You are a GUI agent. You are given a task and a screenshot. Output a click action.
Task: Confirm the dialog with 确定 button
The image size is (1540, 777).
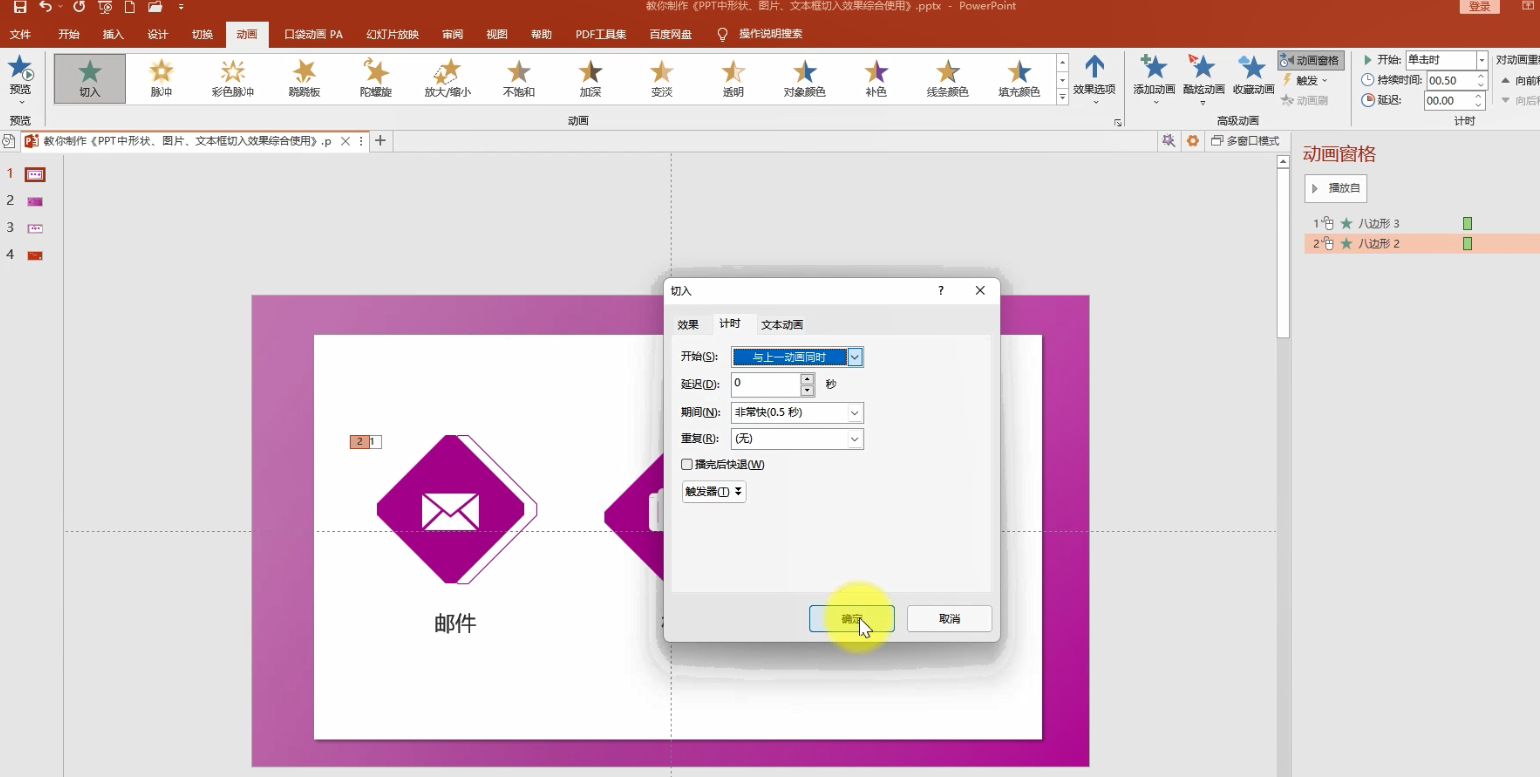[852, 619]
